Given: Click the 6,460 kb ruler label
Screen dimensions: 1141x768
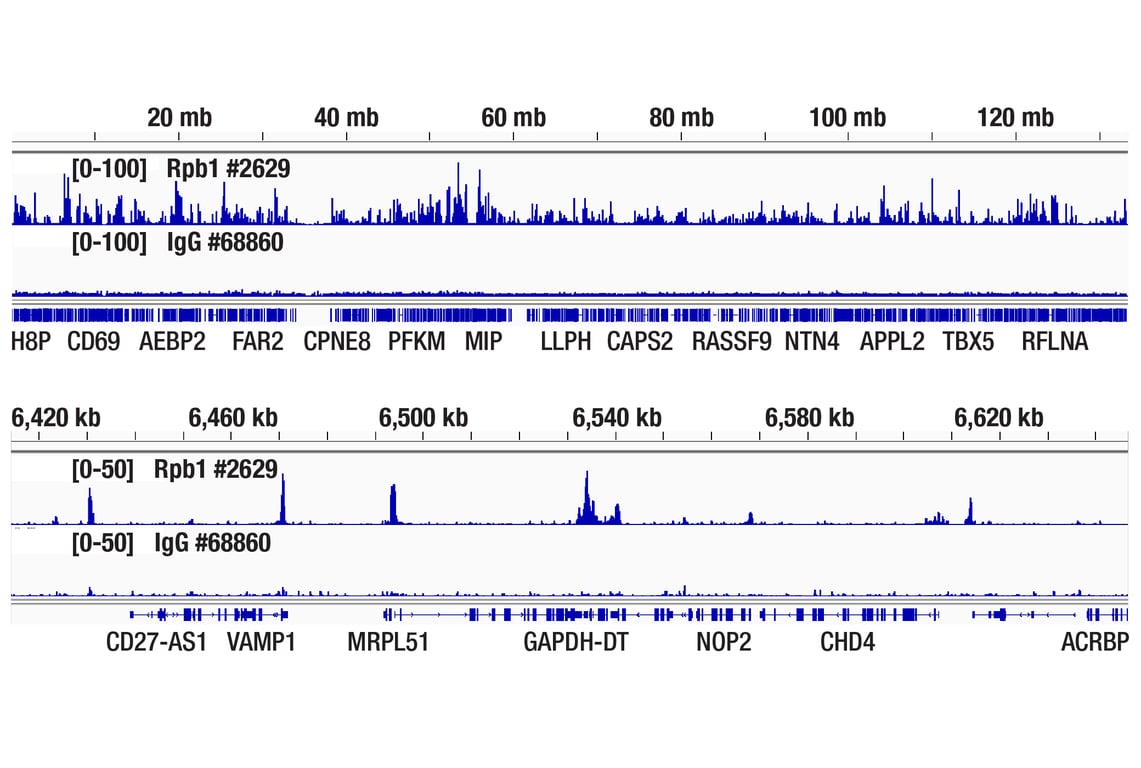Looking at the screenshot, I should (233, 417).
